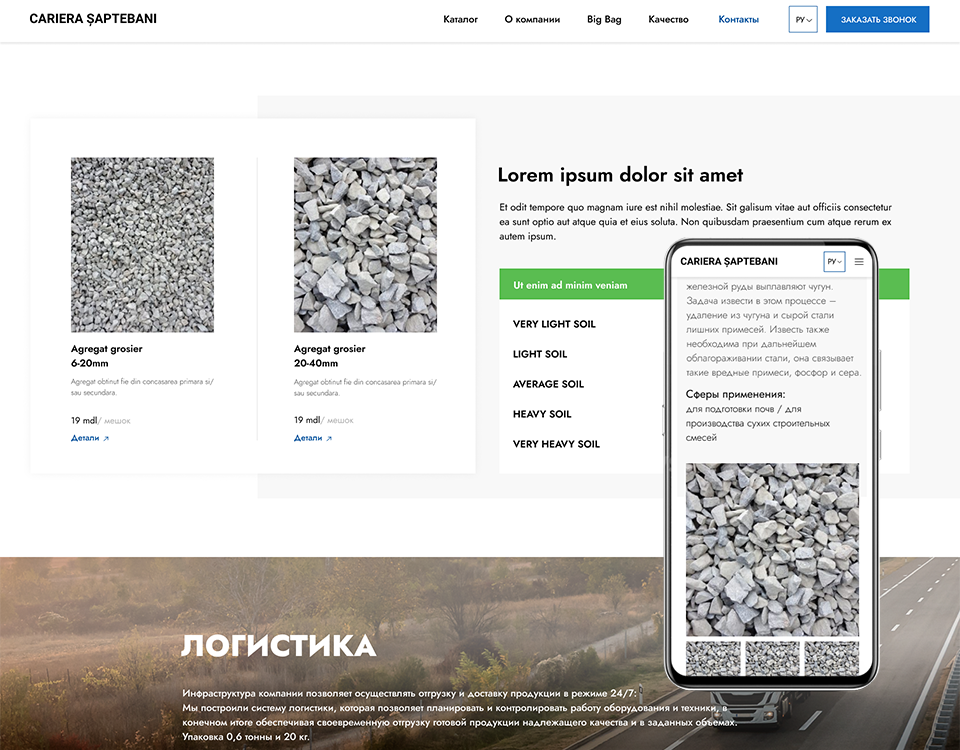
Task: Open the Big Bag menu link
Action: [604, 20]
